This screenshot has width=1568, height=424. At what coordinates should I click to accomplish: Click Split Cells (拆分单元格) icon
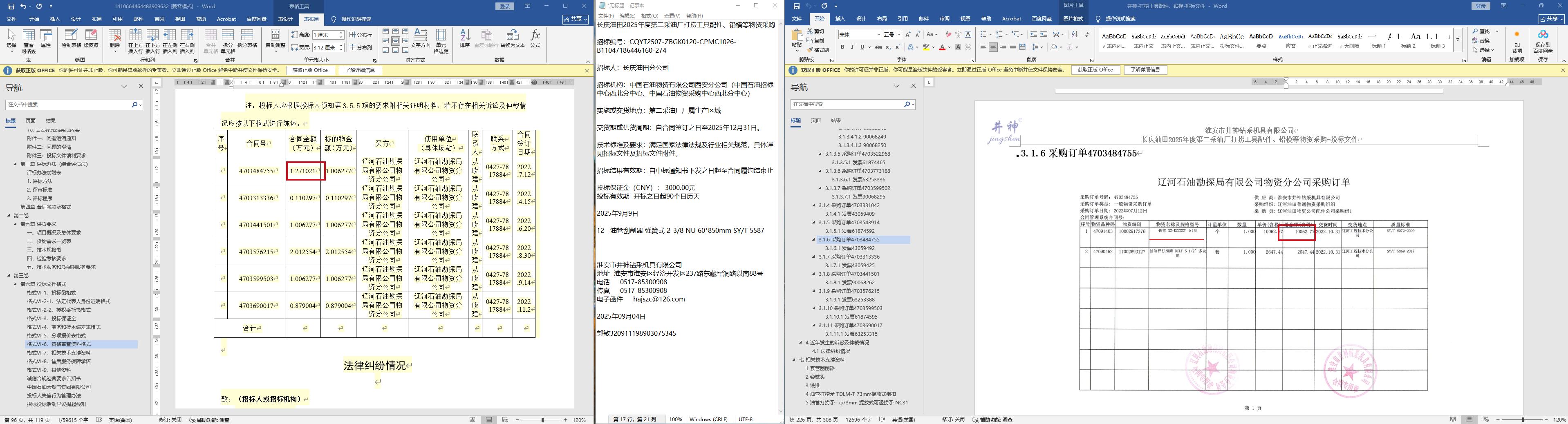click(x=228, y=41)
